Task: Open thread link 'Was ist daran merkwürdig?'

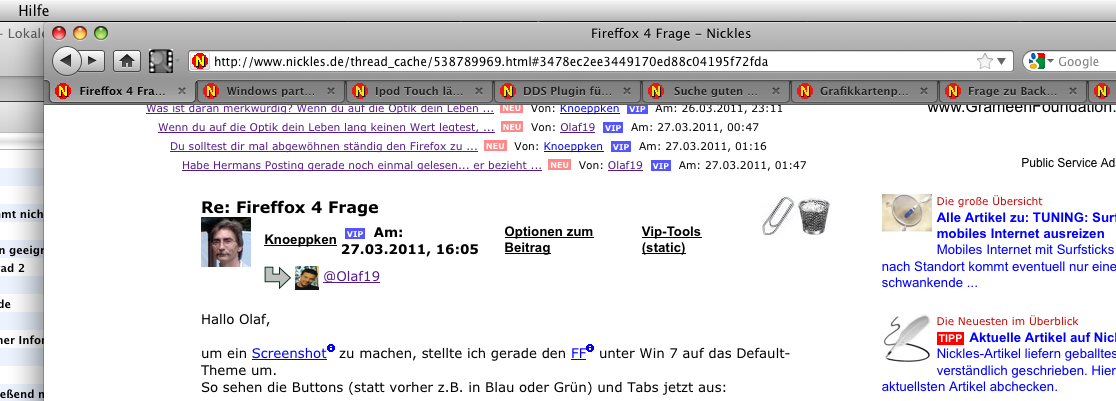Action: point(320,109)
